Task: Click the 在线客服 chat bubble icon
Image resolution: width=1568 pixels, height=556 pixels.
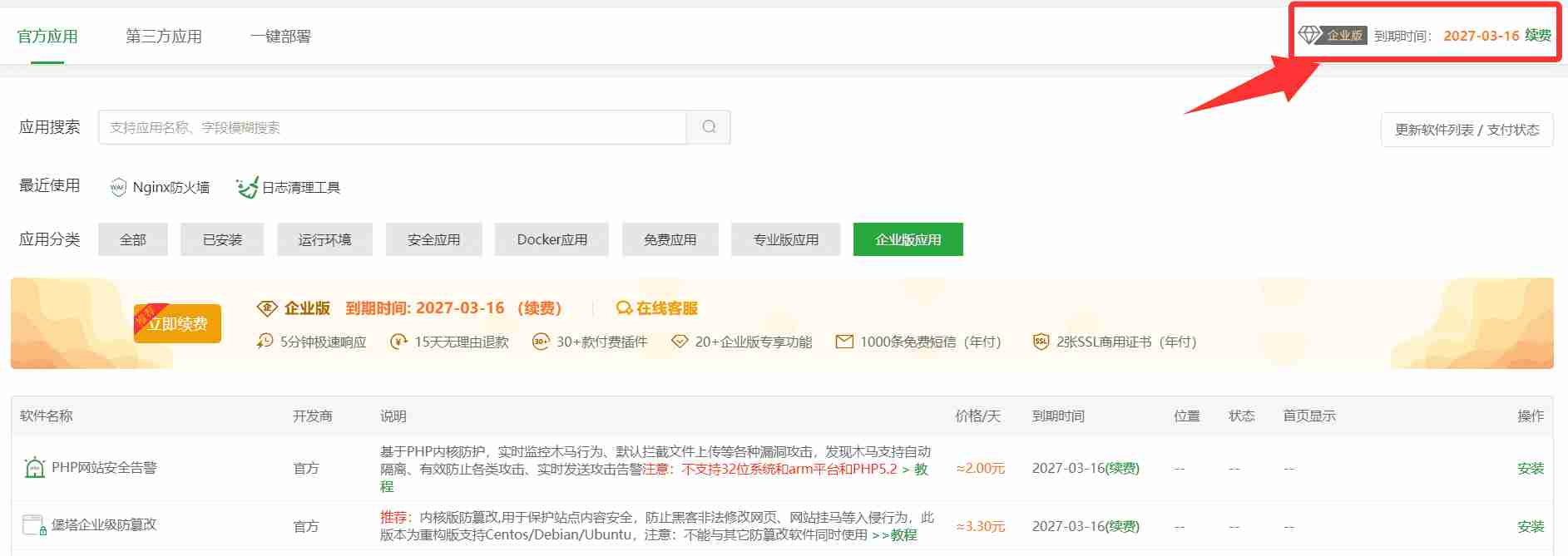Action: (624, 308)
